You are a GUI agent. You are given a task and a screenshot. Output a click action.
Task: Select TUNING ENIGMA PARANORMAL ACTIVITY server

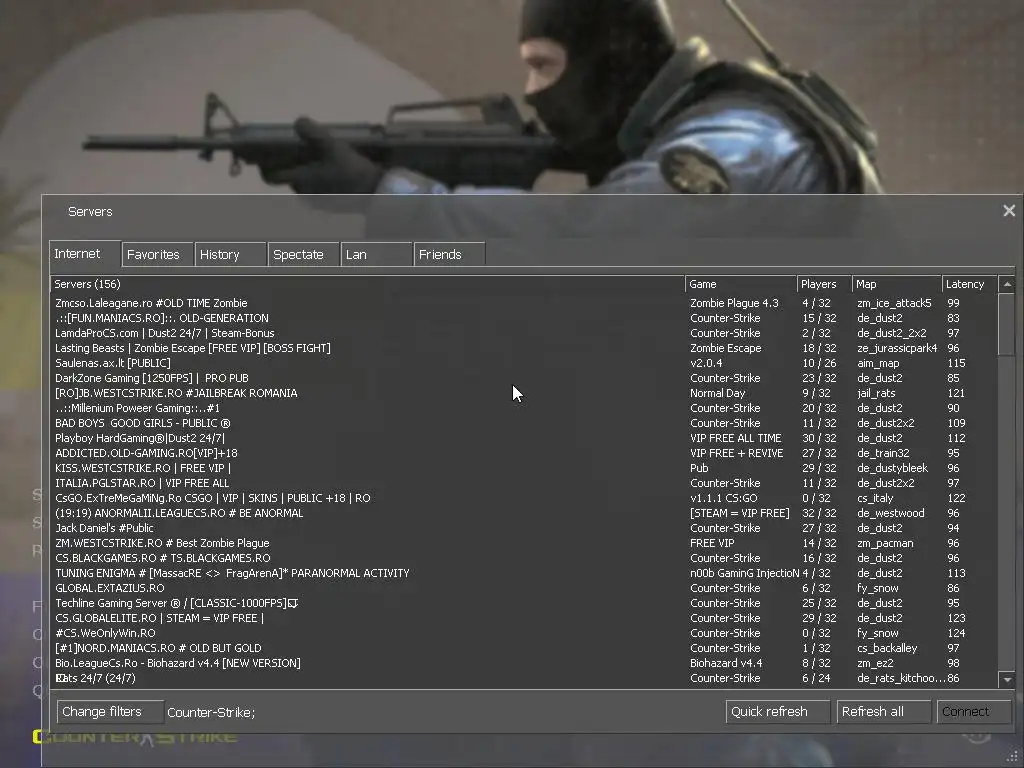point(524,573)
